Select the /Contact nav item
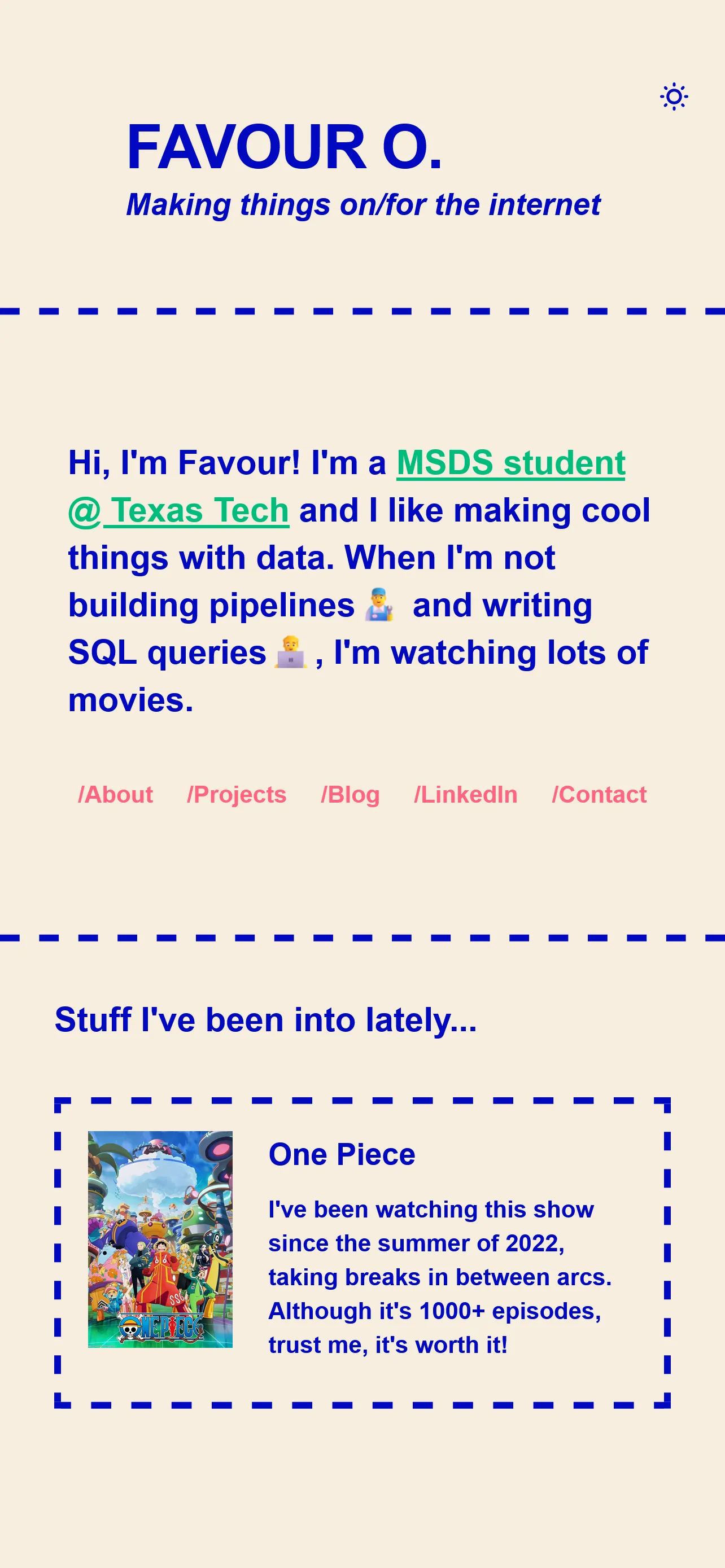This screenshot has height=1568, width=725. [599, 794]
